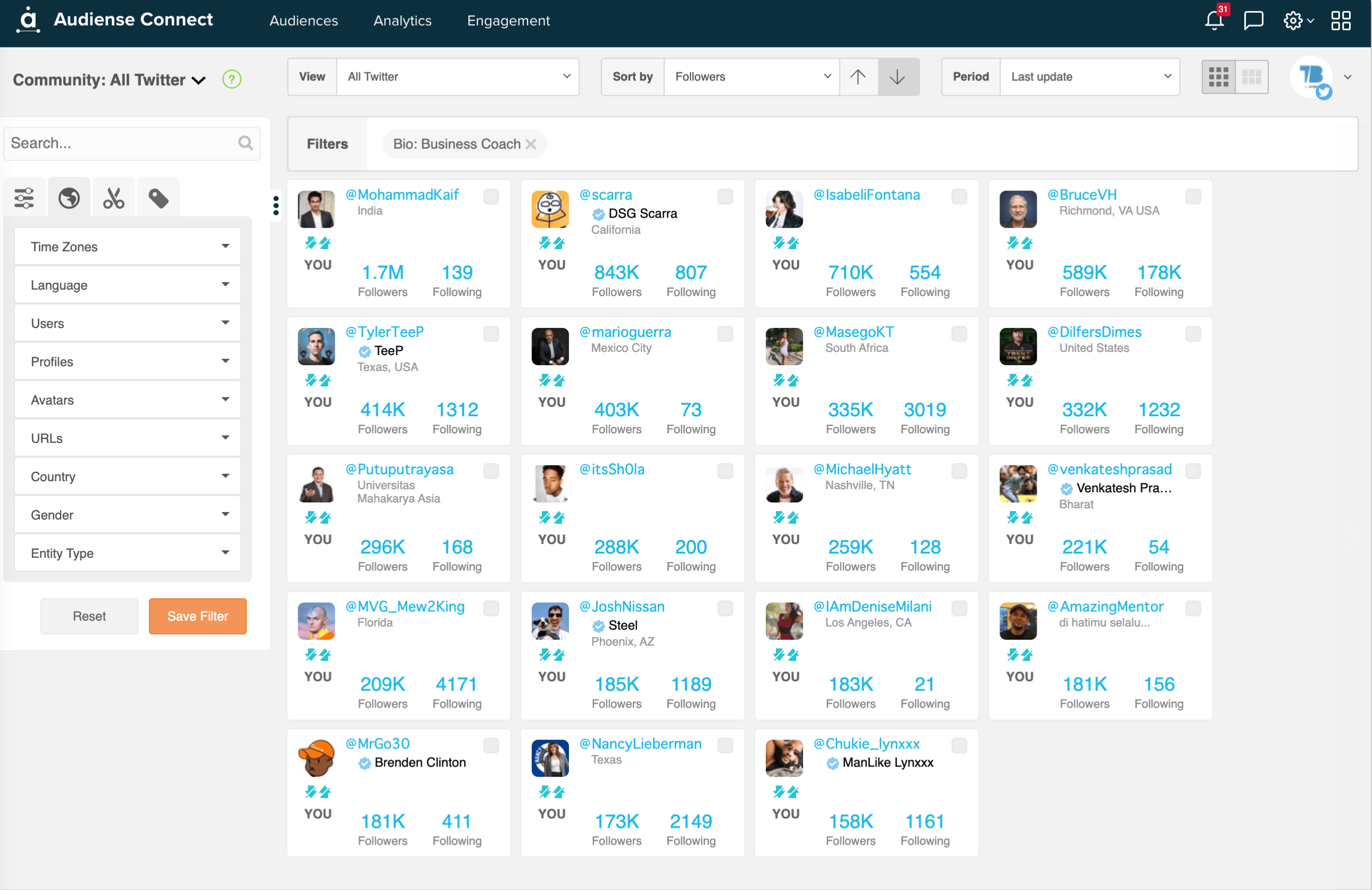The image size is (1372, 890).
Task: Expand the Avatars filter
Action: (127, 400)
